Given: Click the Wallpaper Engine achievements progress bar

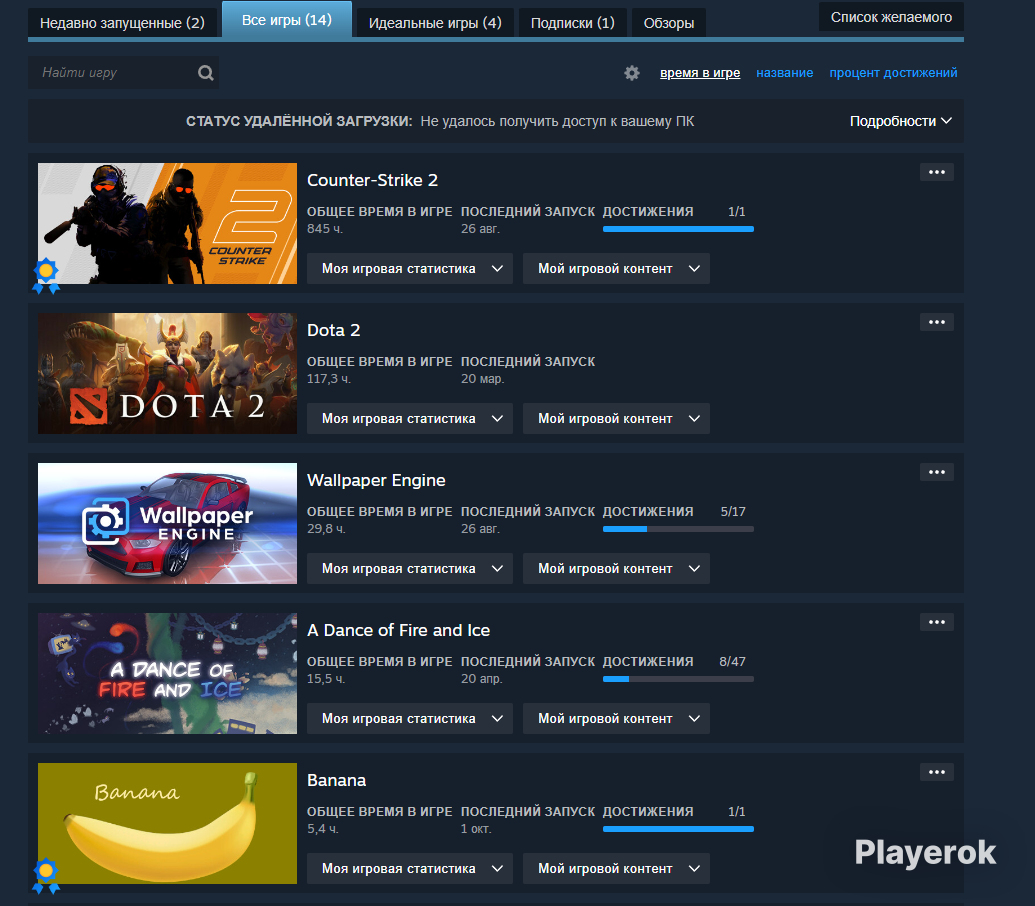Looking at the screenshot, I should click(678, 529).
